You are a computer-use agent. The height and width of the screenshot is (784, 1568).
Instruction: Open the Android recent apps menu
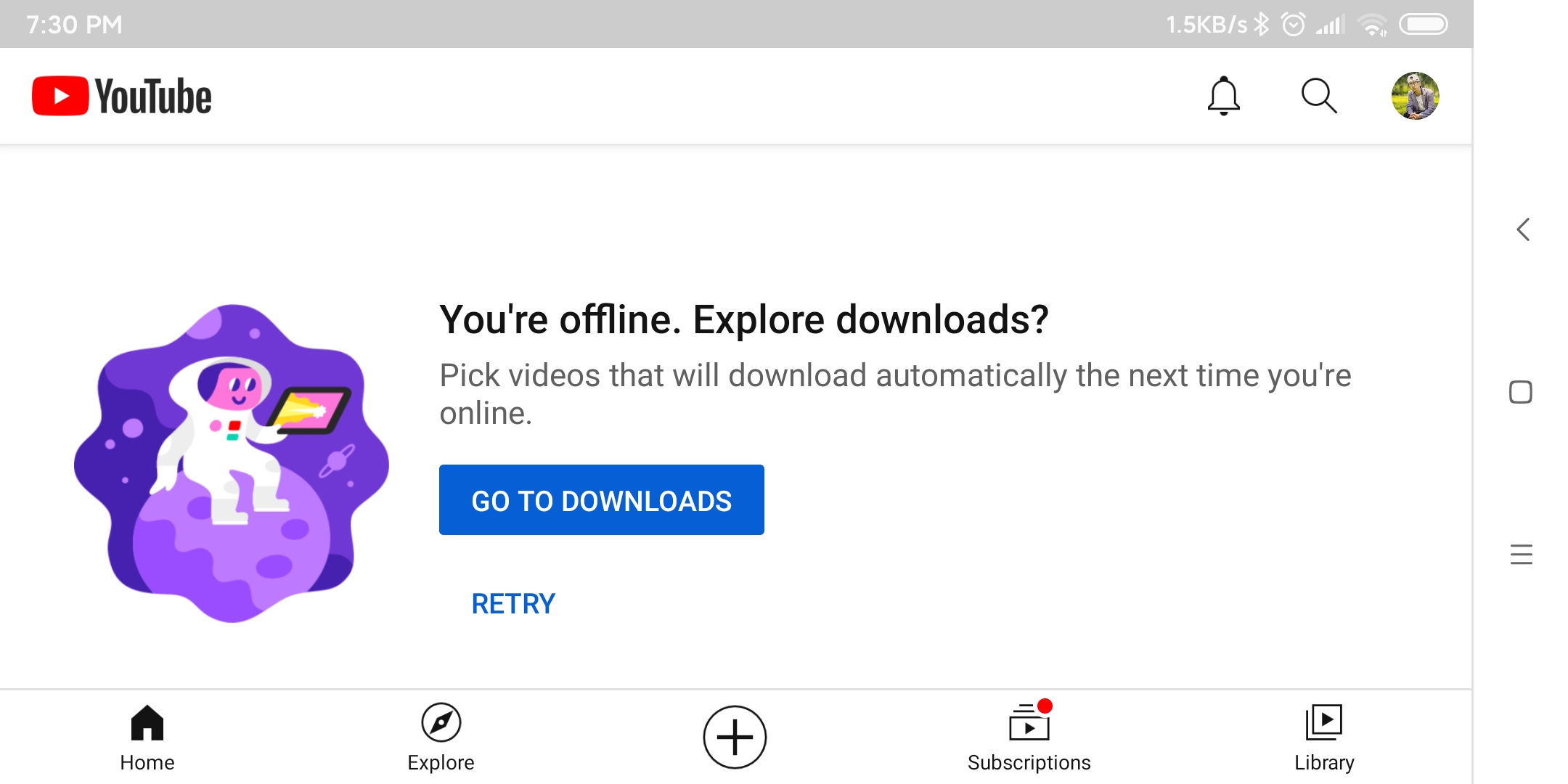click(x=1521, y=555)
